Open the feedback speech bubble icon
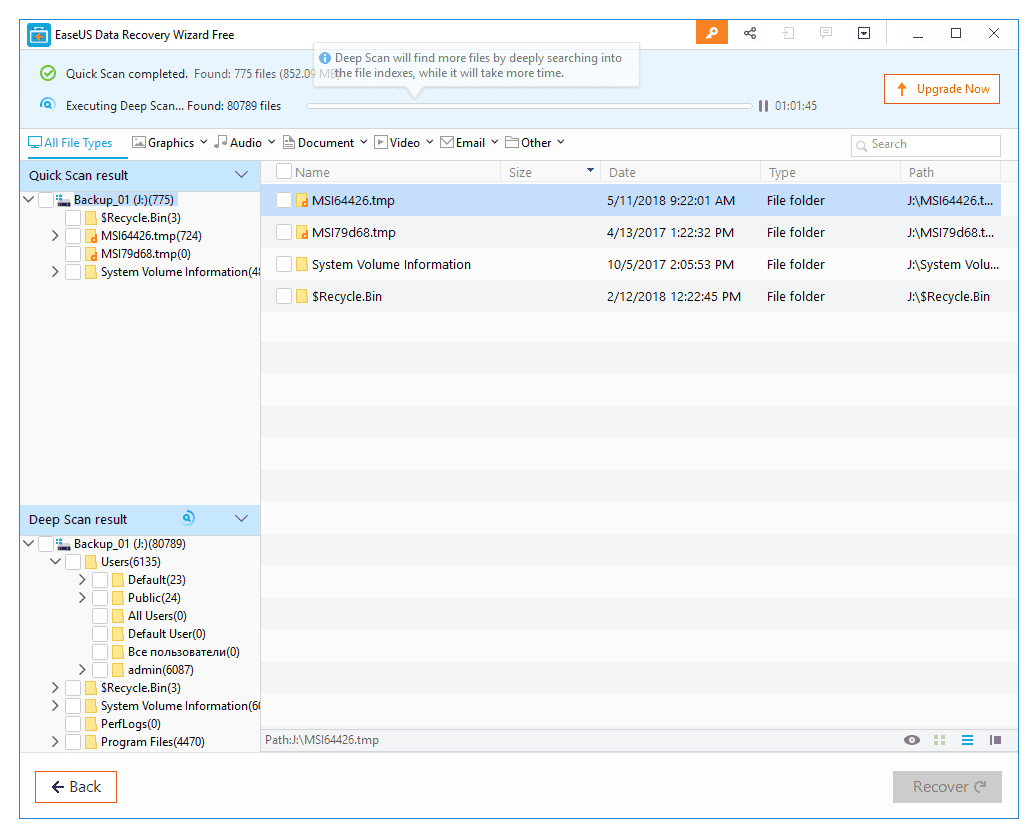This screenshot has height=835, width=1032. pos(826,33)
